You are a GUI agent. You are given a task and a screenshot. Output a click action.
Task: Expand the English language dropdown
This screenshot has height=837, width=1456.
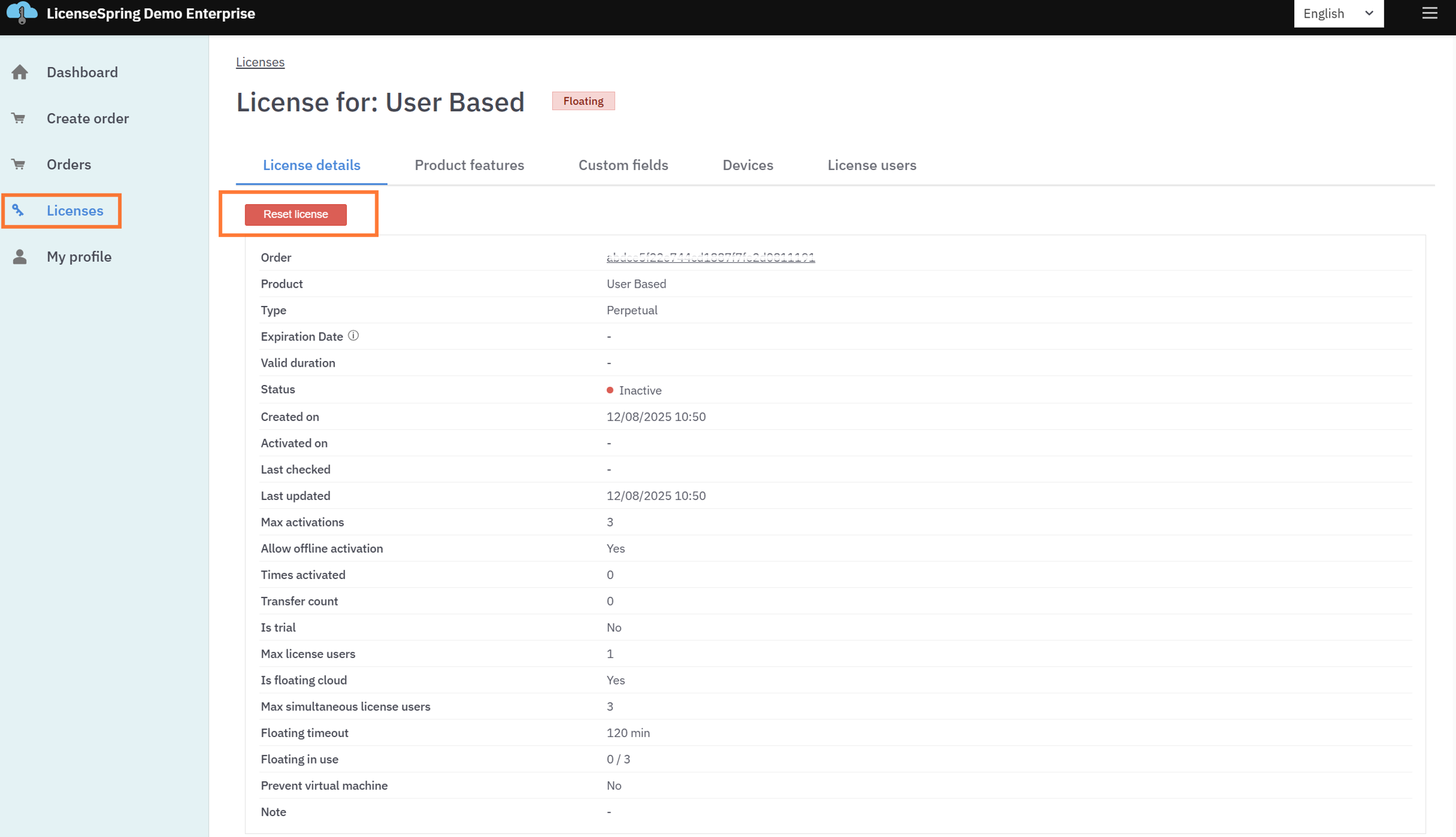click(1338, 14)
